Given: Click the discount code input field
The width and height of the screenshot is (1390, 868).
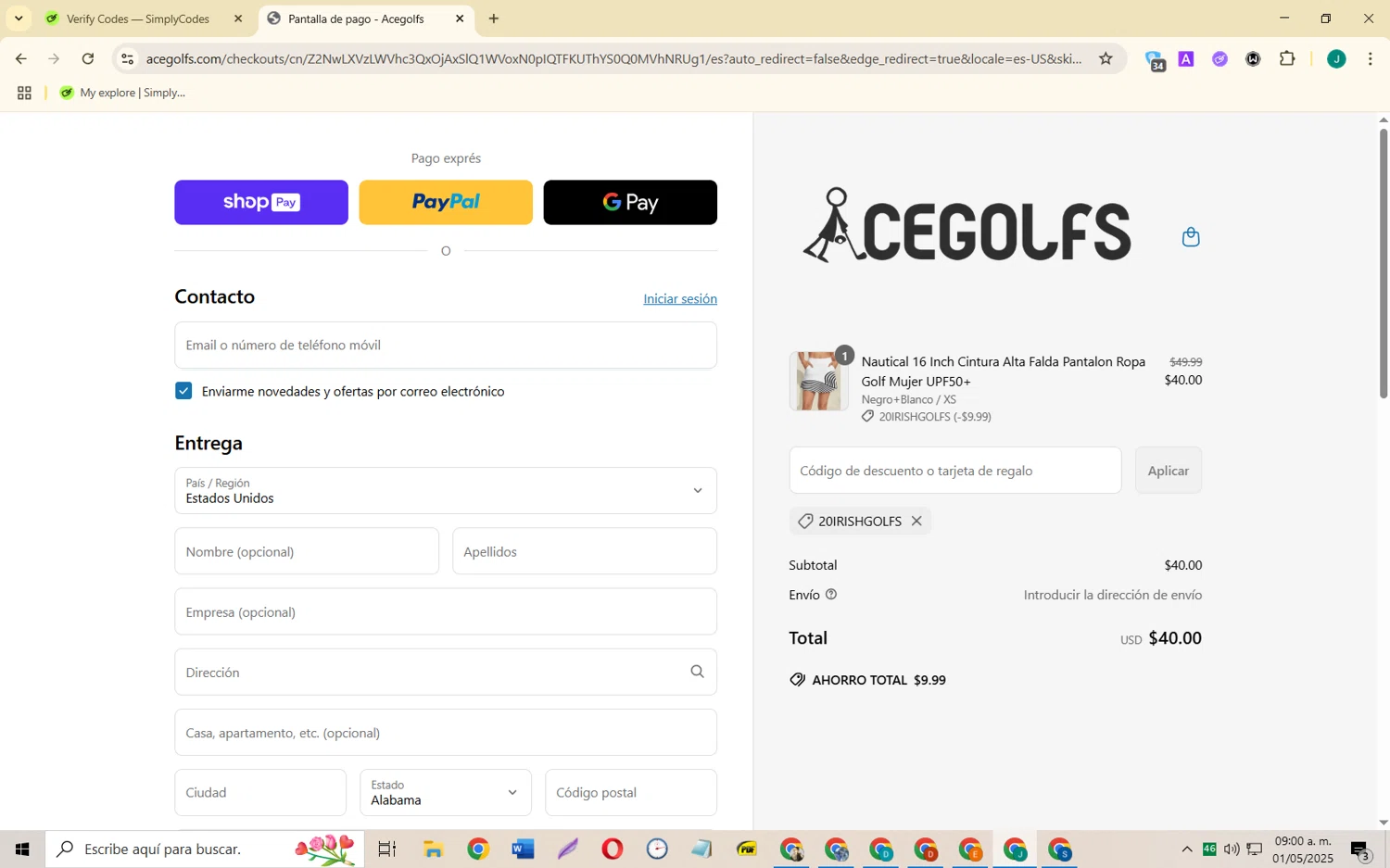Looking at the screenshot, I should 955,471.
